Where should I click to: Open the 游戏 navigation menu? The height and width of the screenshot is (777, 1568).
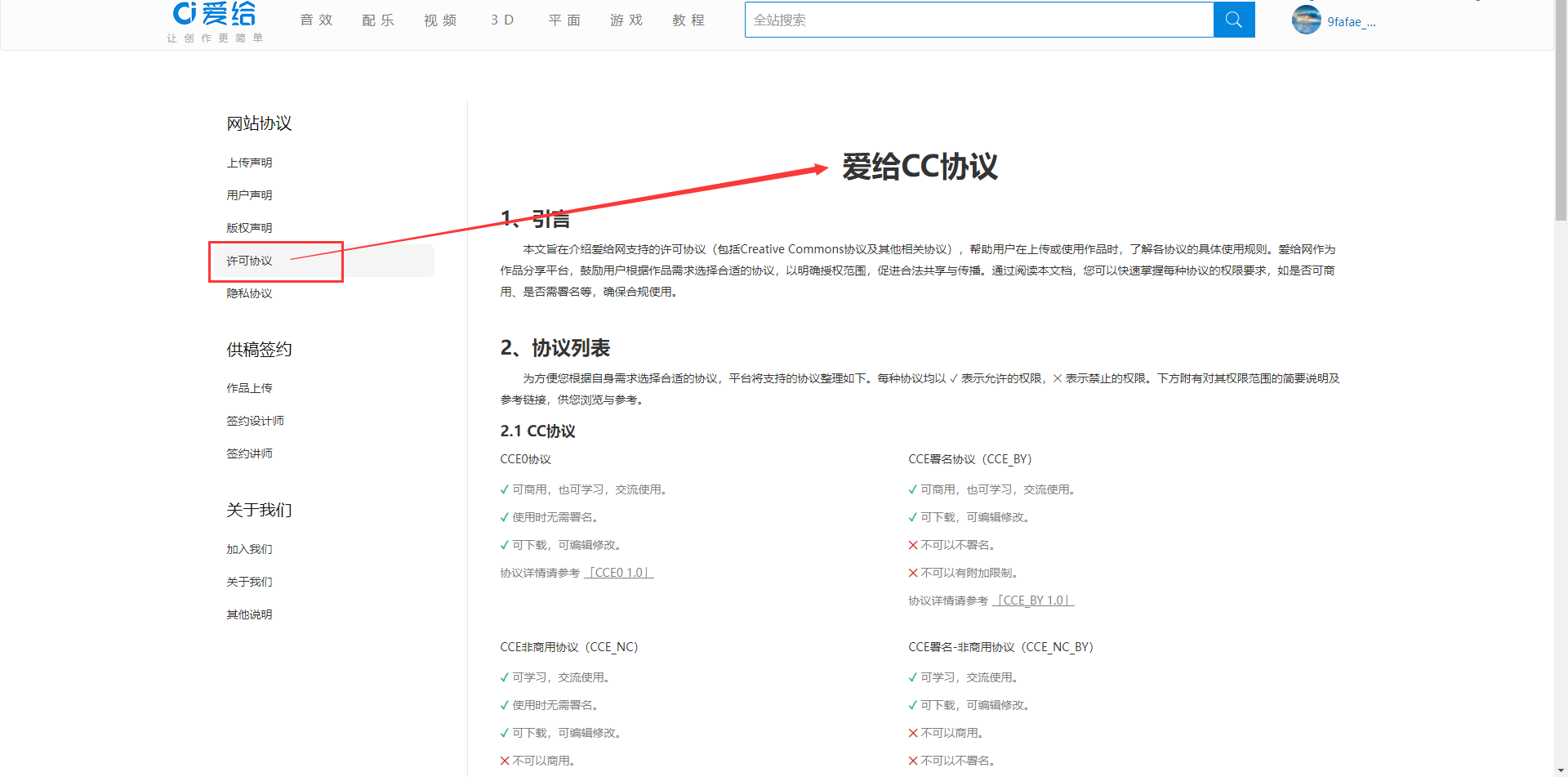pos(626,20)
